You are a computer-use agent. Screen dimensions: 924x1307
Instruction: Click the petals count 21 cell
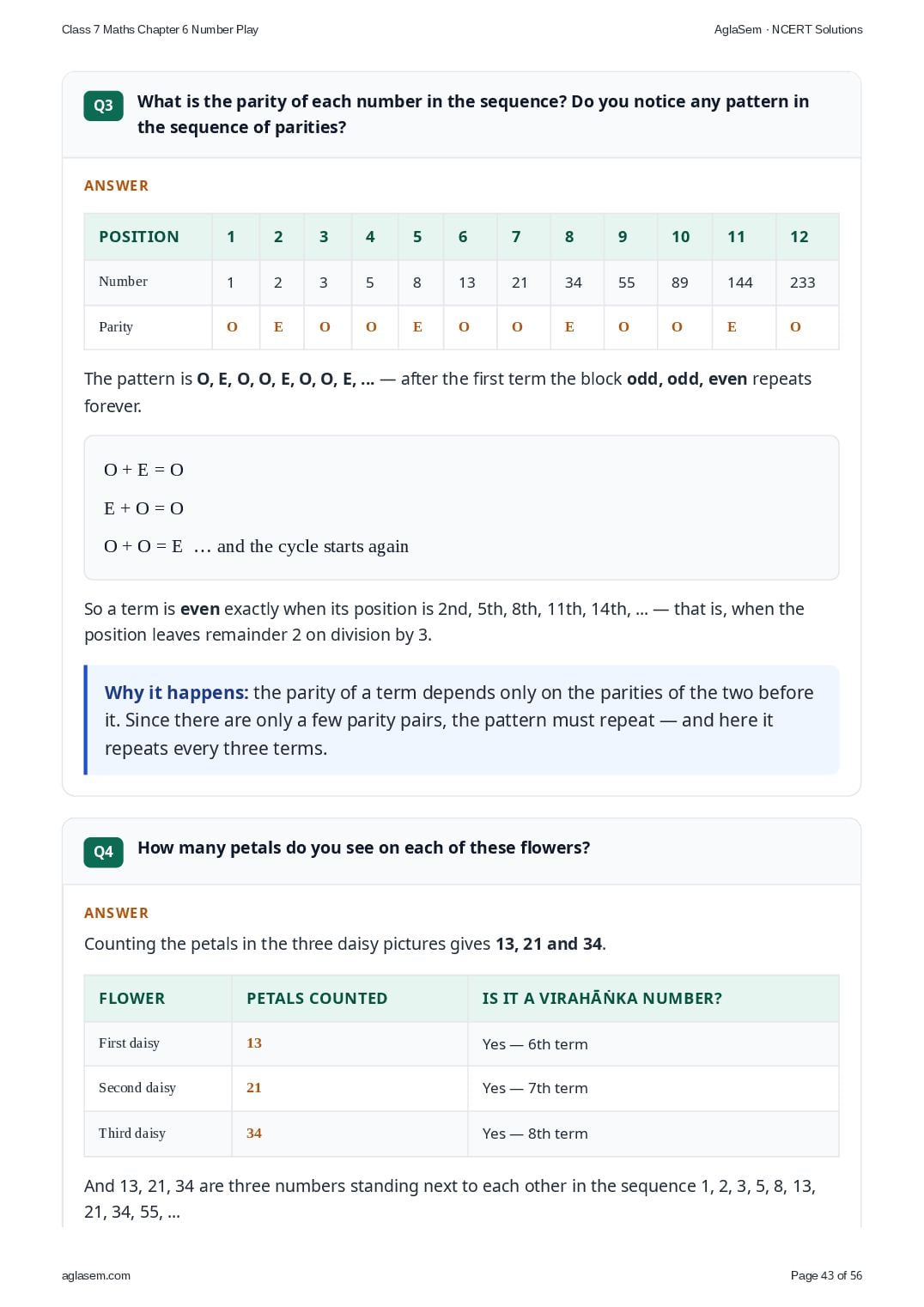tap(350, 1088)
